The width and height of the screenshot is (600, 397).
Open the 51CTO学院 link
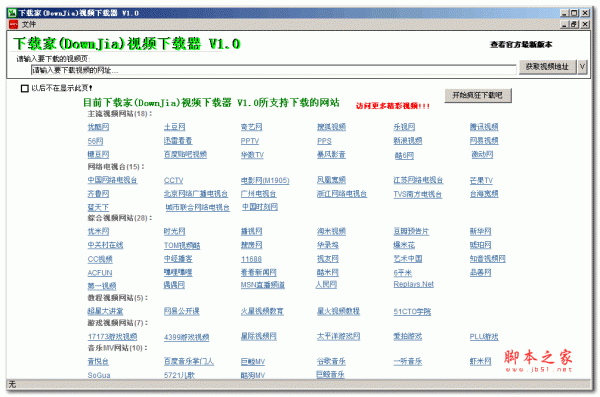(x=412, y=312)
